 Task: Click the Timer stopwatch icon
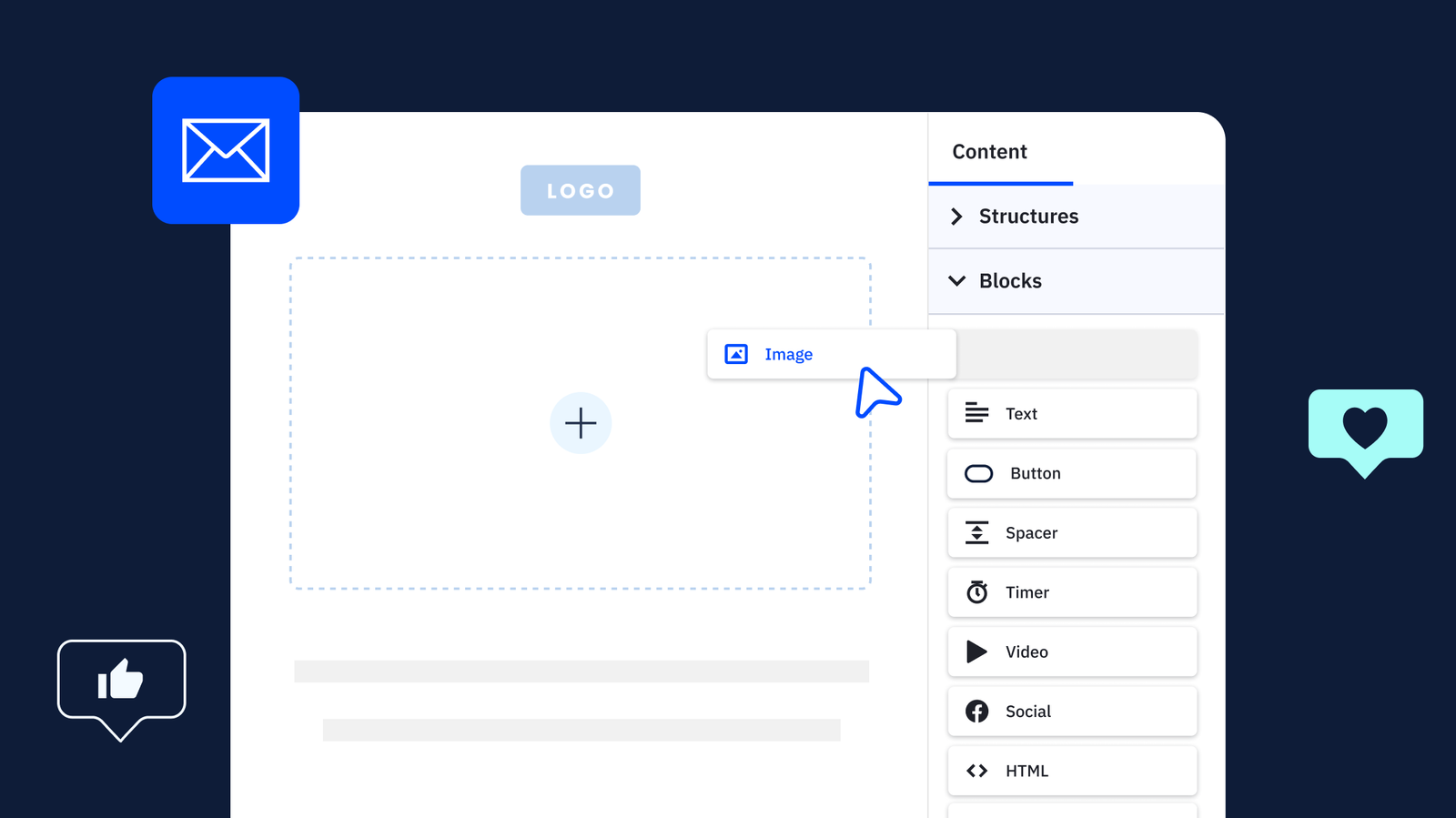(976, 592)
